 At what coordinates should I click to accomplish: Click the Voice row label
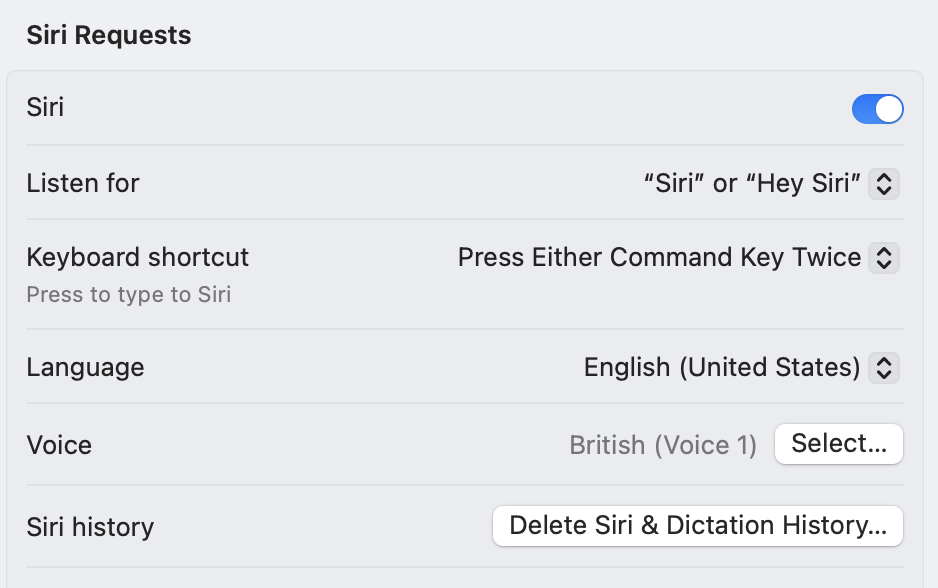click(x=59, y=445)
